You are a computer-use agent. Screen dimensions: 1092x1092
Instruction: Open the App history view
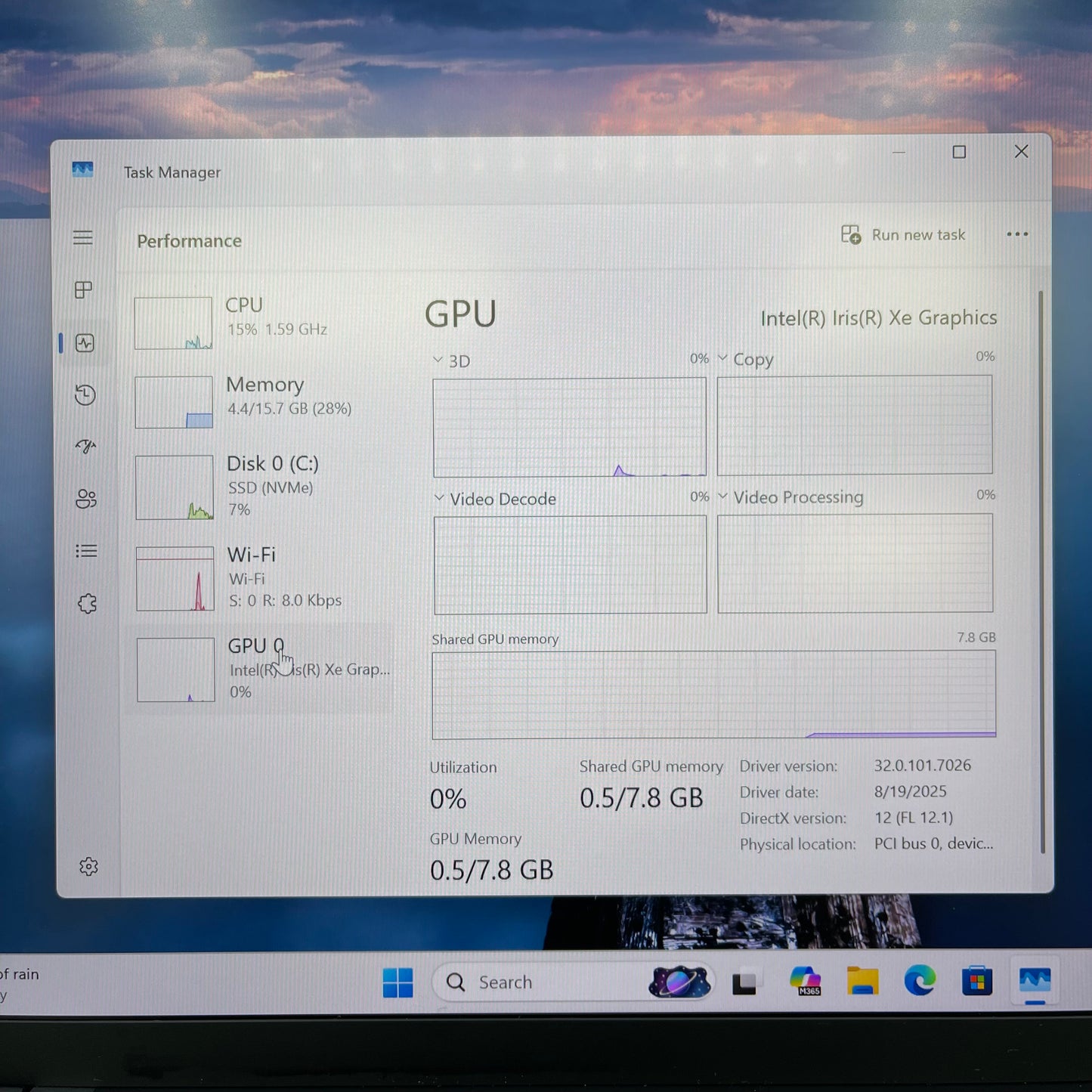pyautogui.click(x=85, y=395)
